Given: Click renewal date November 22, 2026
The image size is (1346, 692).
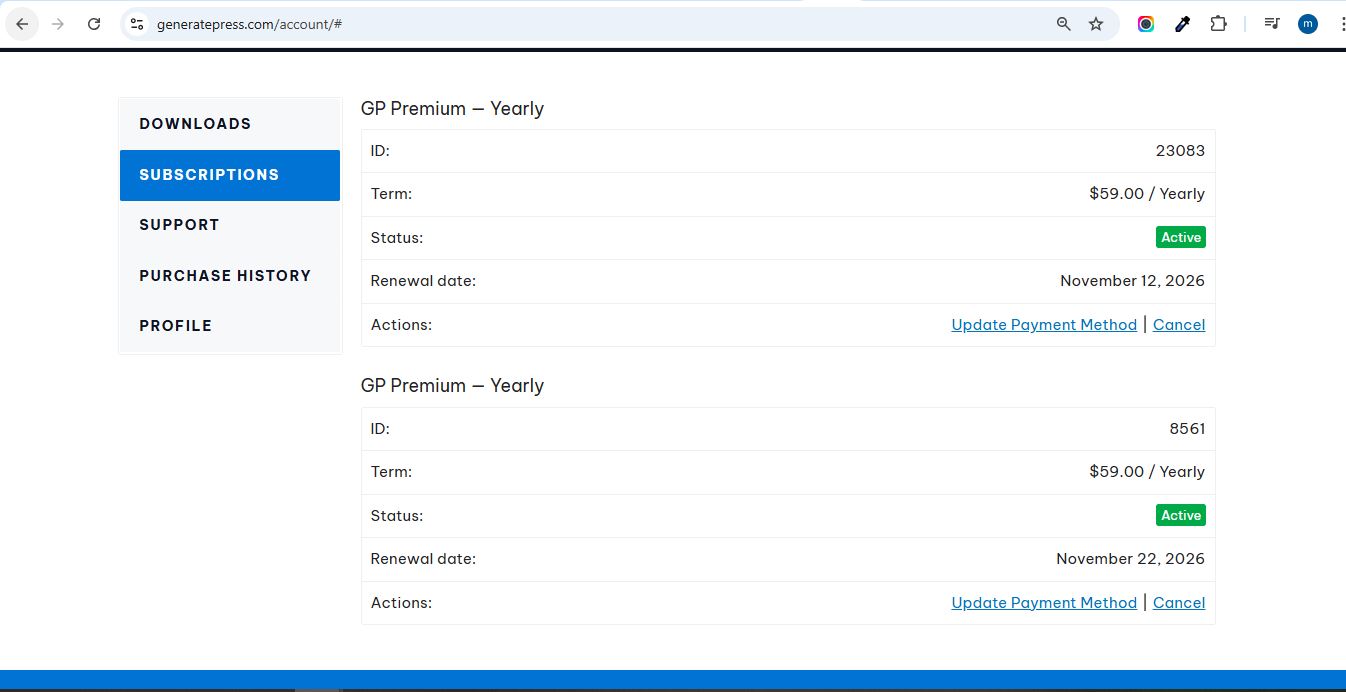Looking at the screenshot, I should tap(1130, 559).
